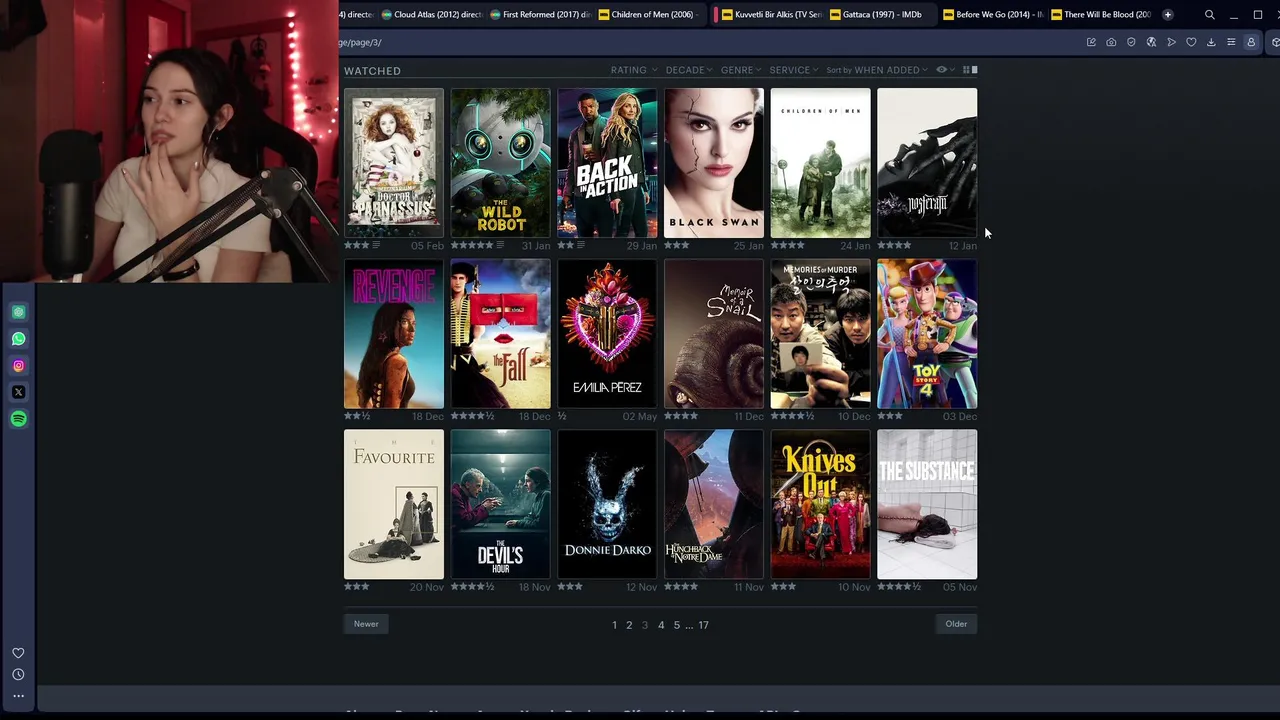Expand the DECADE filter dropdown

point(689,70)
